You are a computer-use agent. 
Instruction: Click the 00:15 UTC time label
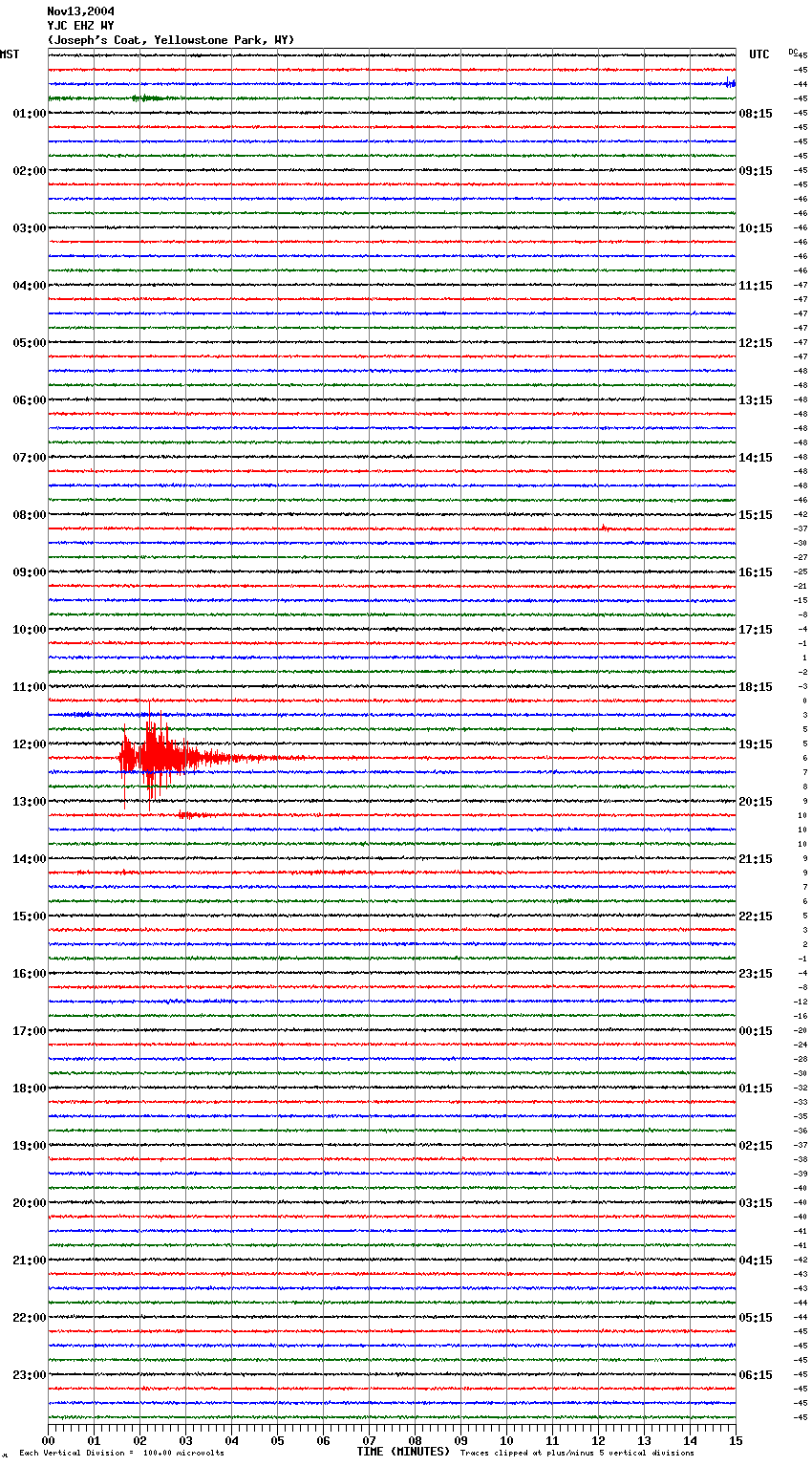click(x=756, y=1031)
